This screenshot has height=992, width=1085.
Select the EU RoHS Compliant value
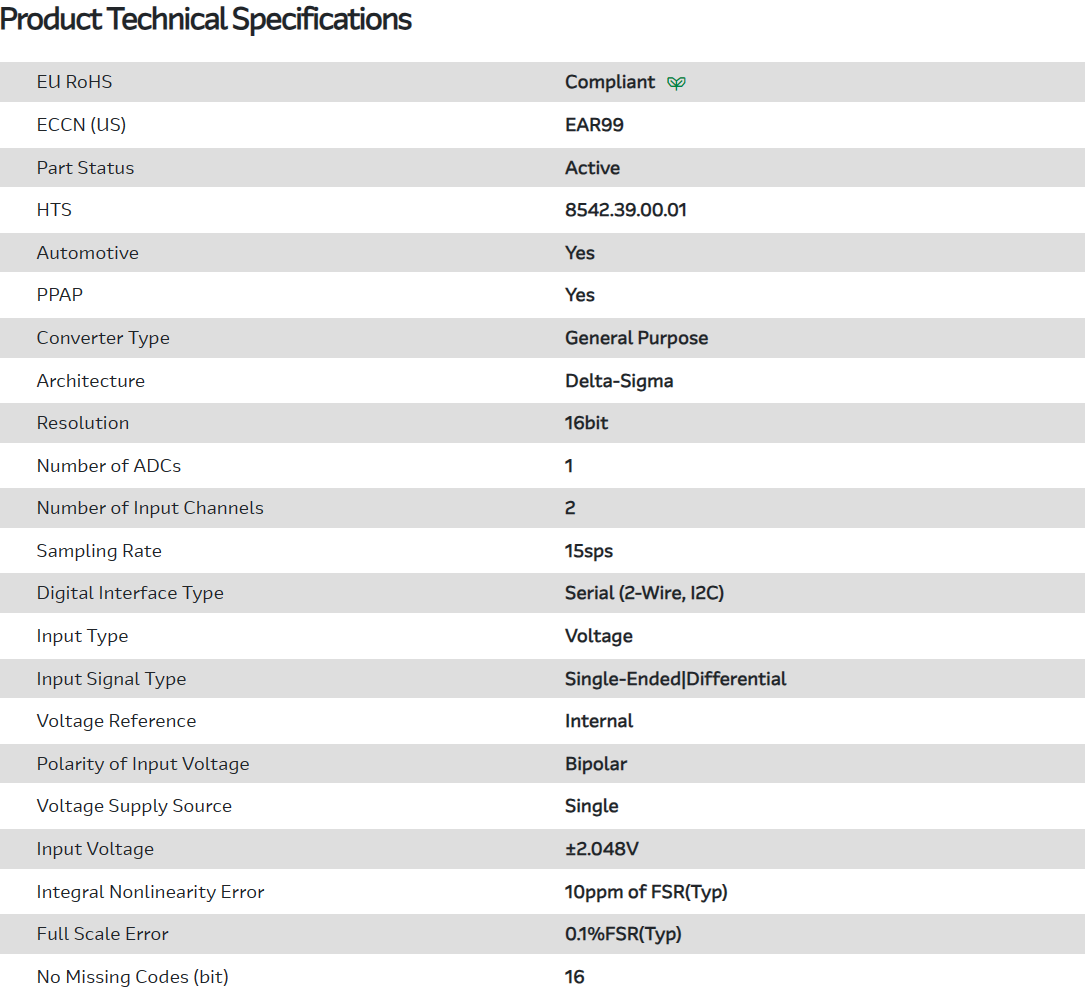pos(610,82)
